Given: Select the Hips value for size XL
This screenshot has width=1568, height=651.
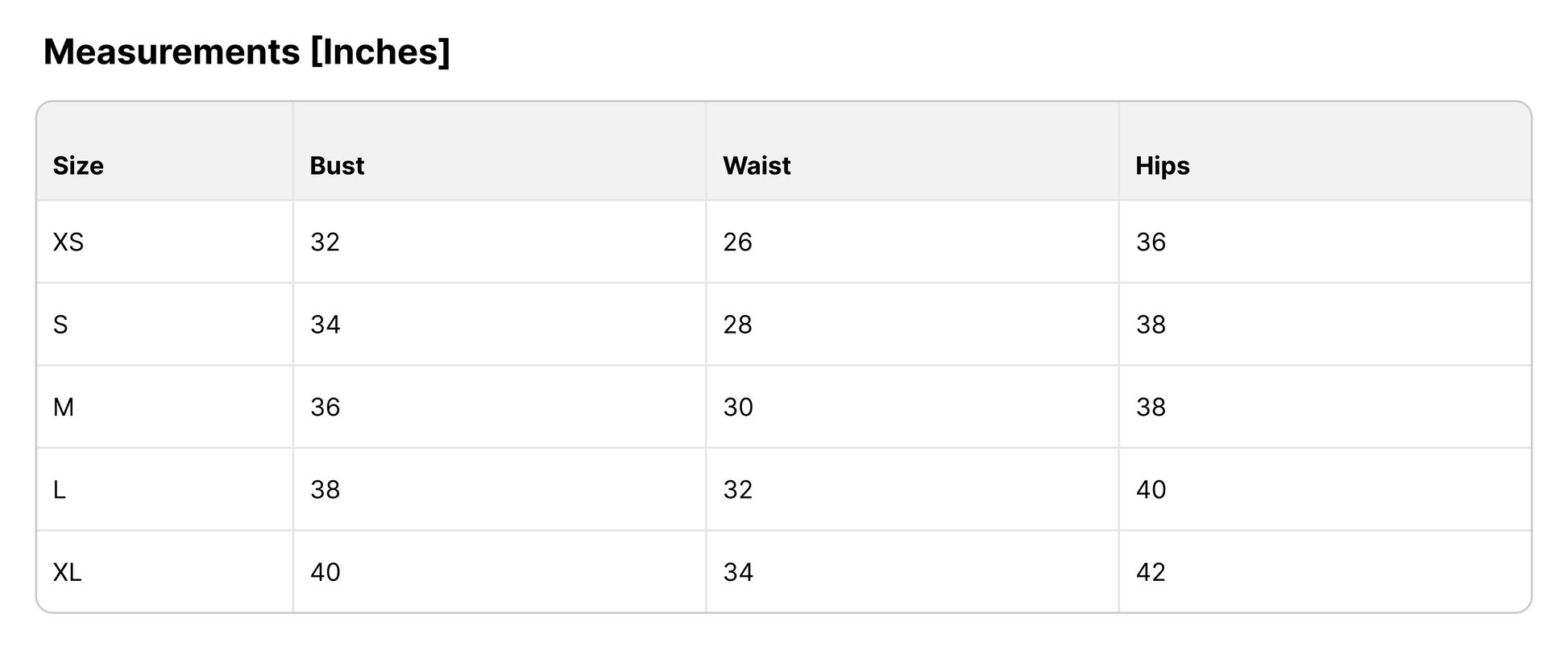Looking at the screenshot, I should 1151,573.
